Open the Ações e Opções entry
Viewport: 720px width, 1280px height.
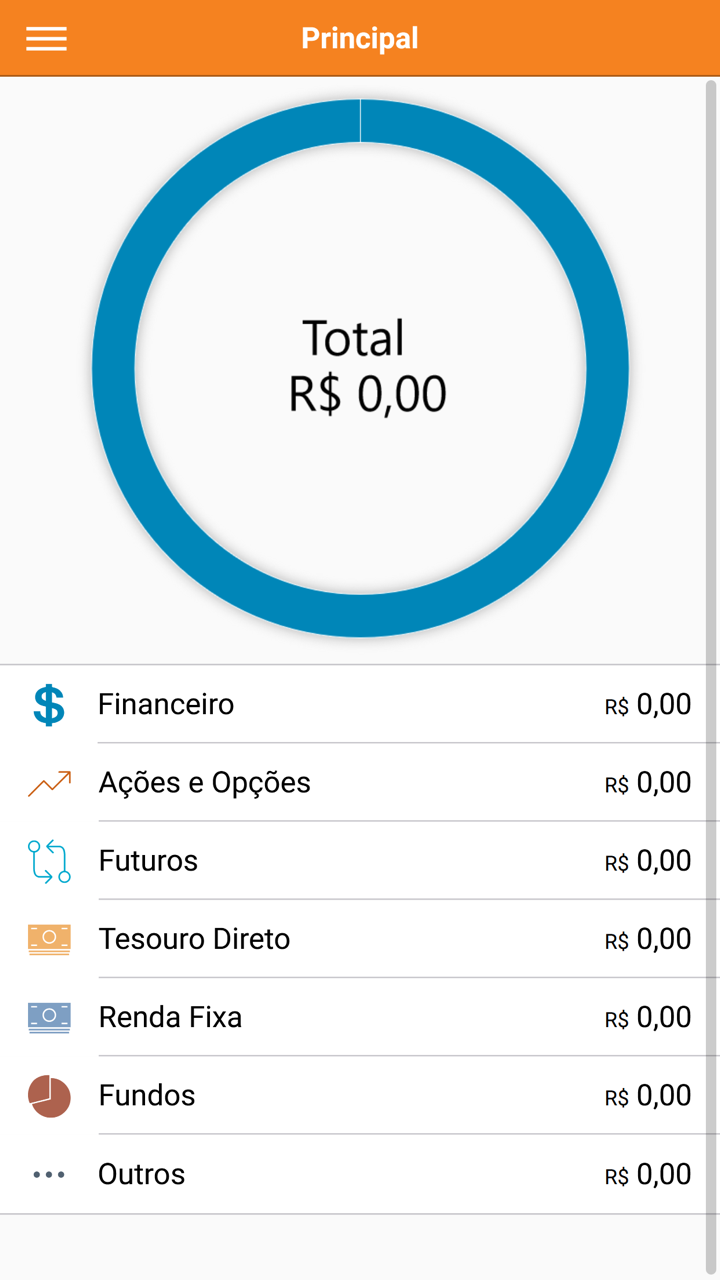click(x=205, y=783)
